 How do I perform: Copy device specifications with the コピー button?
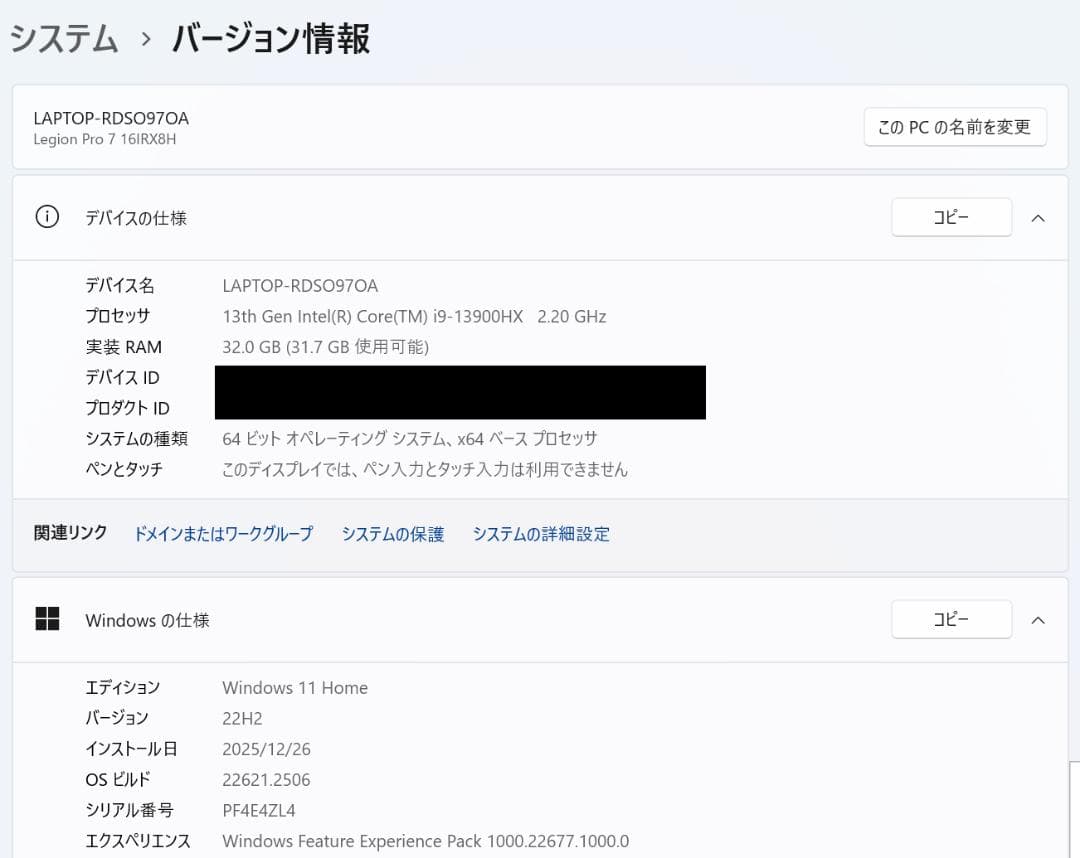tap(950, 217)
